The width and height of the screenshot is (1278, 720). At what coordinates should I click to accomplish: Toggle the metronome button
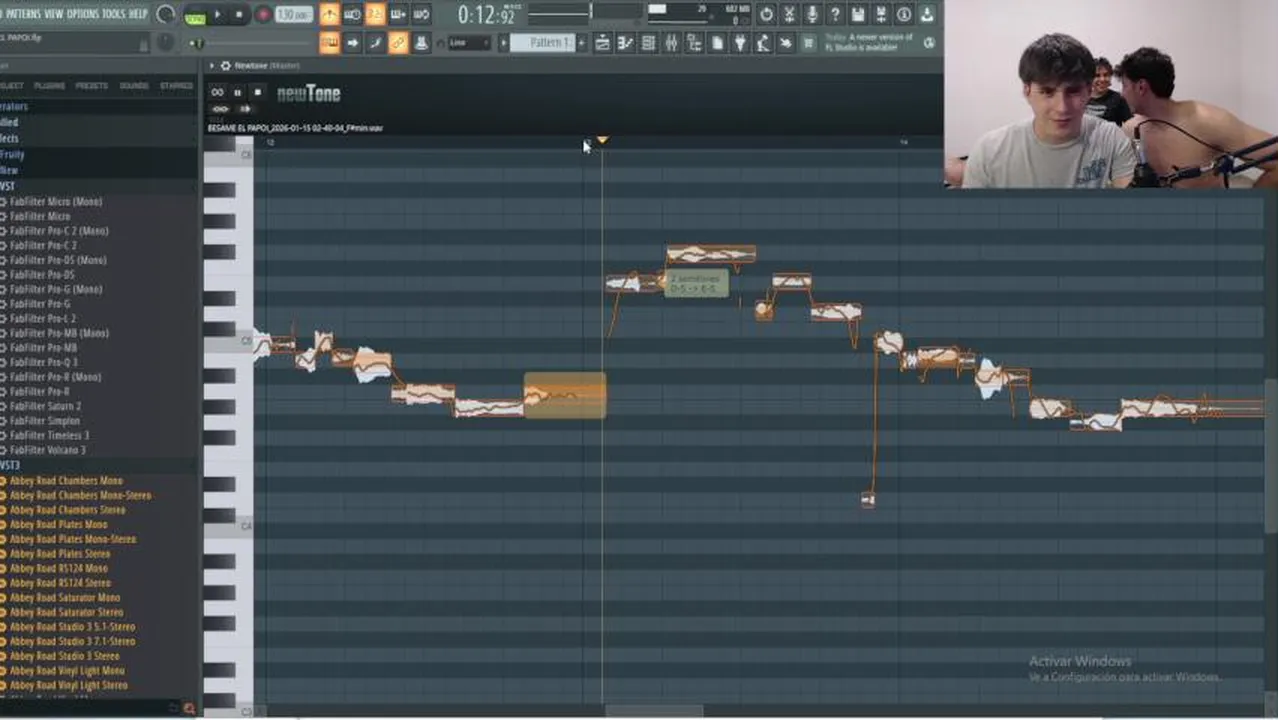tap(329, 14)
